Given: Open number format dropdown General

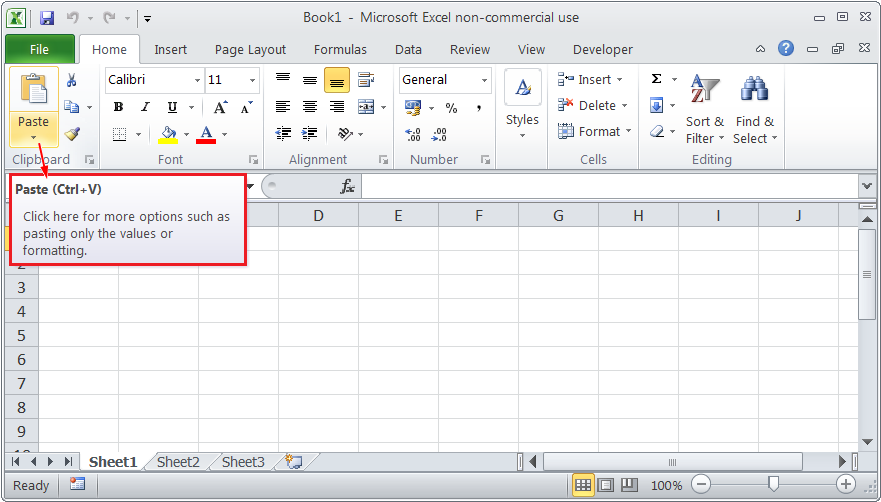Looking at the screenshot, I should (x=484, y=80).
